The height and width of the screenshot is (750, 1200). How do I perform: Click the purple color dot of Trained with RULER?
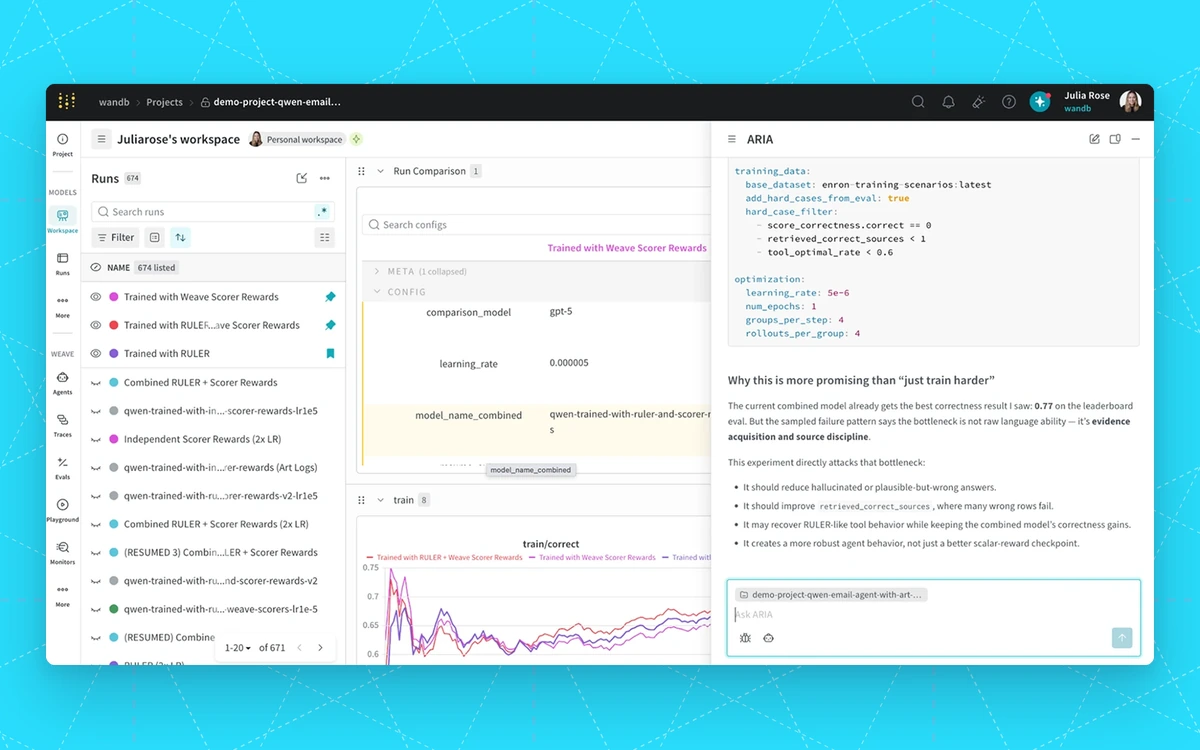(x=114, y=353)
